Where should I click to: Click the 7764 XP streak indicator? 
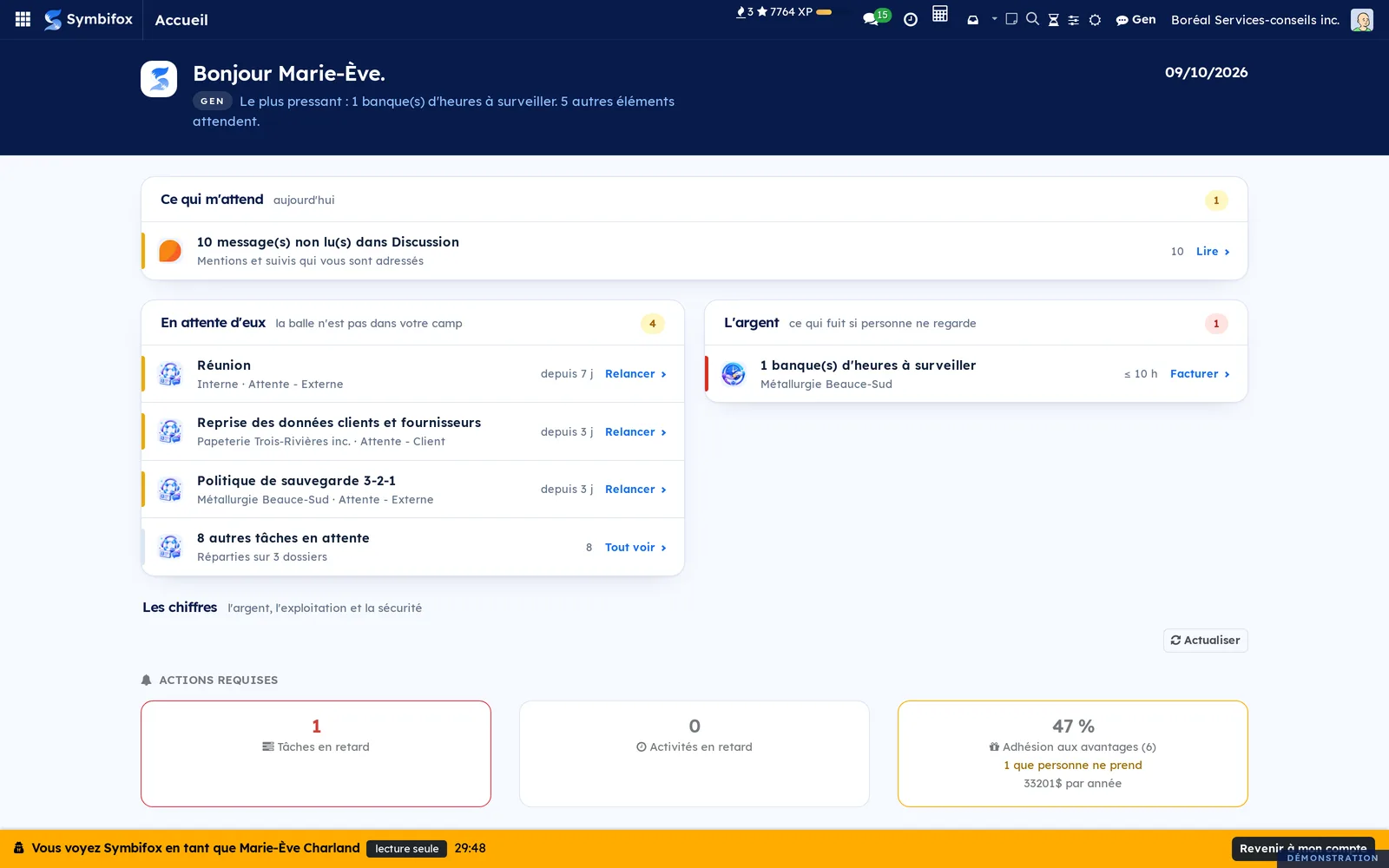[x=784, y=12]
